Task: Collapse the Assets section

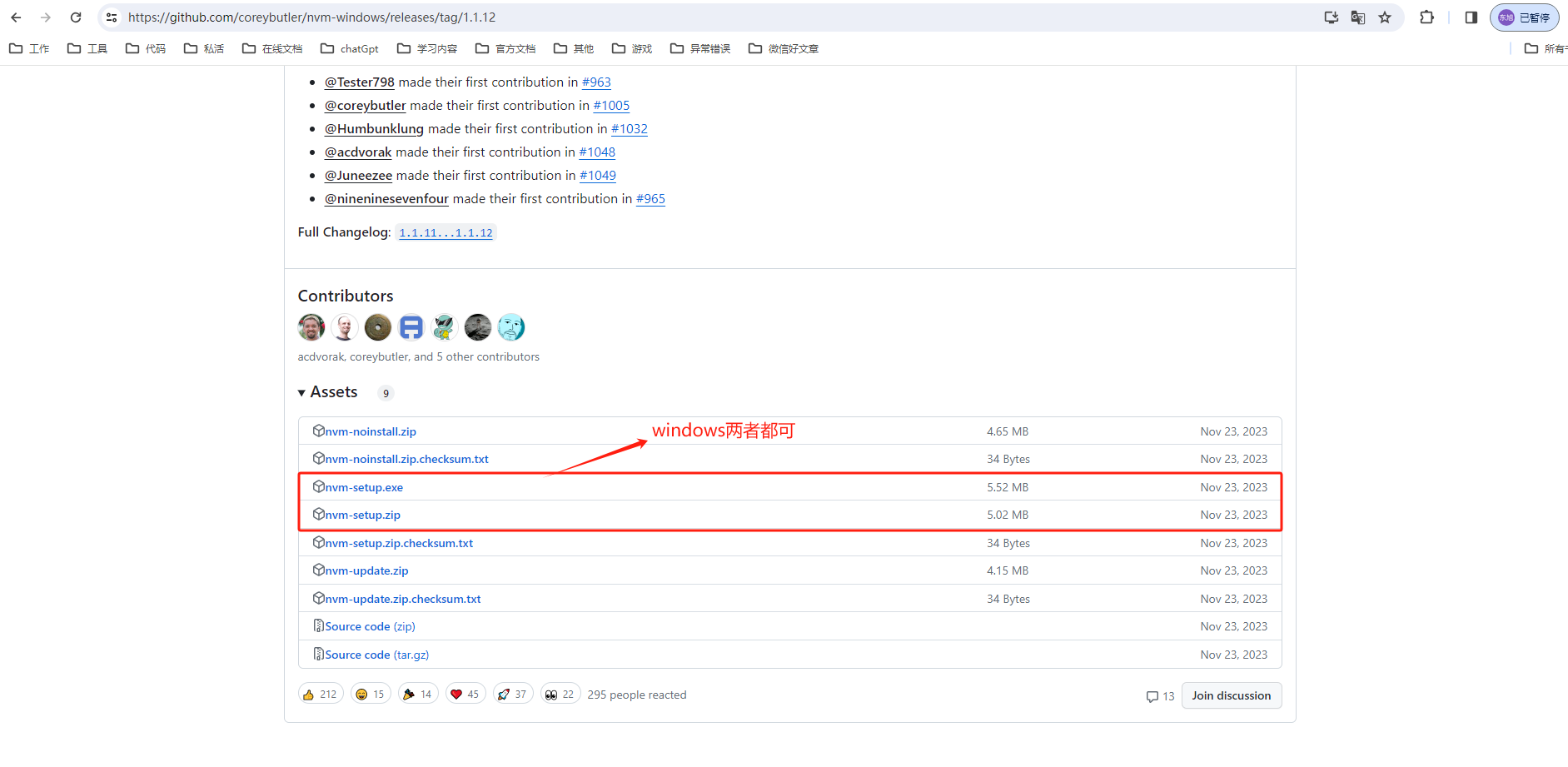Action: click(301, 391)
